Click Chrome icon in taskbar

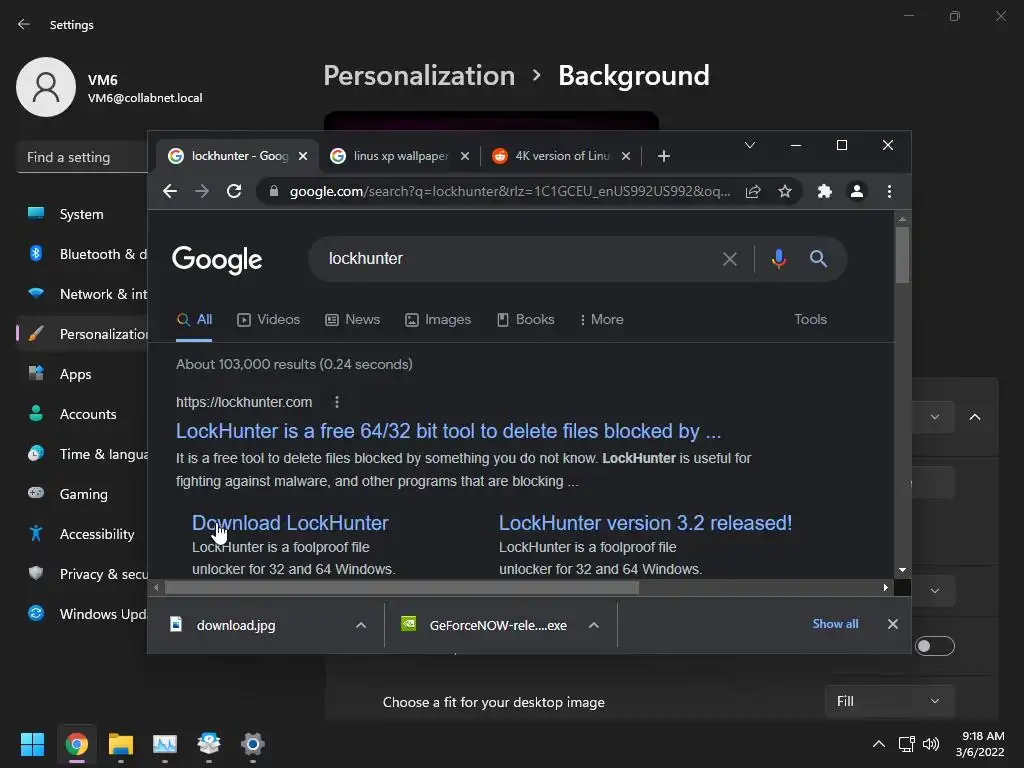(x=76, y=744)
